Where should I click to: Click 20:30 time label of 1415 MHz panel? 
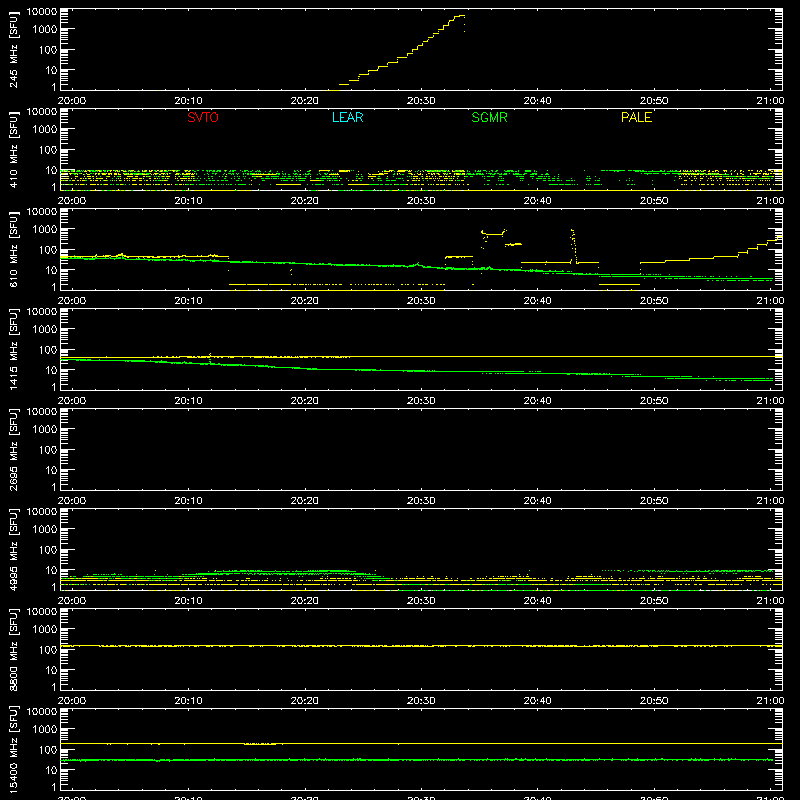421,401
